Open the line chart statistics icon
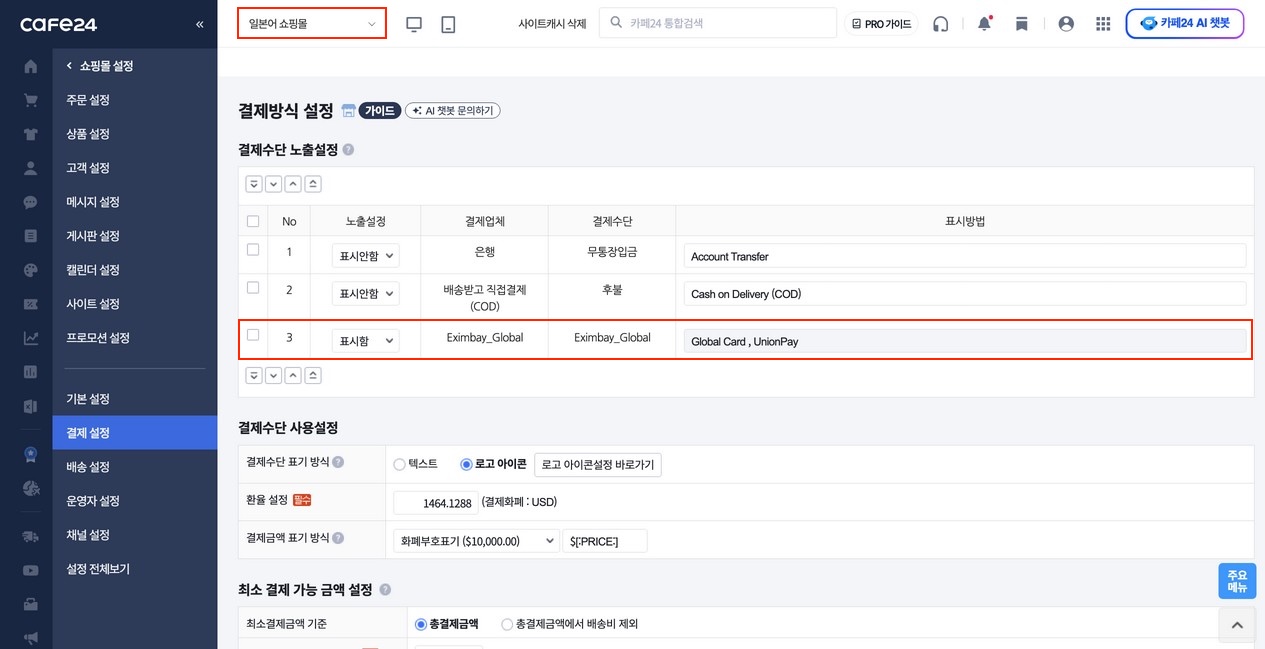This screenshot has height=649, width=1265. tap(30, 338)
